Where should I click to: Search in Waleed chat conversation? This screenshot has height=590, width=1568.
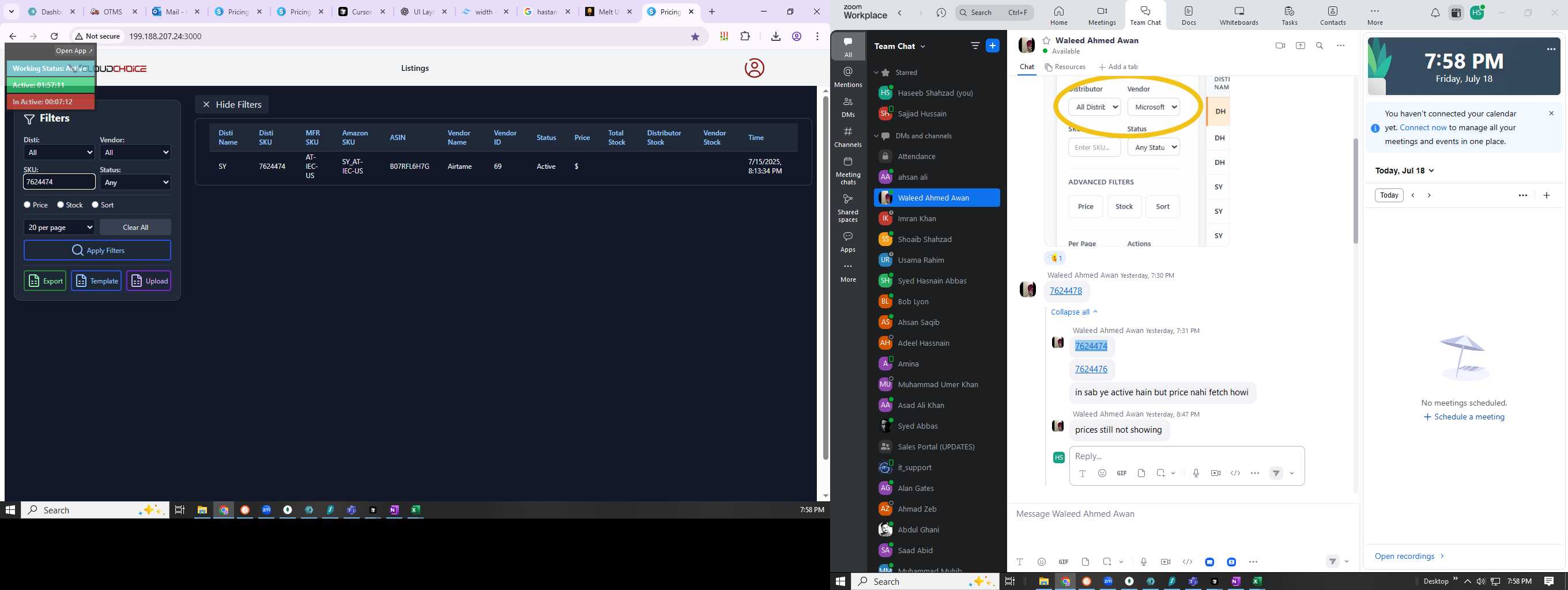click(1320, 46)
